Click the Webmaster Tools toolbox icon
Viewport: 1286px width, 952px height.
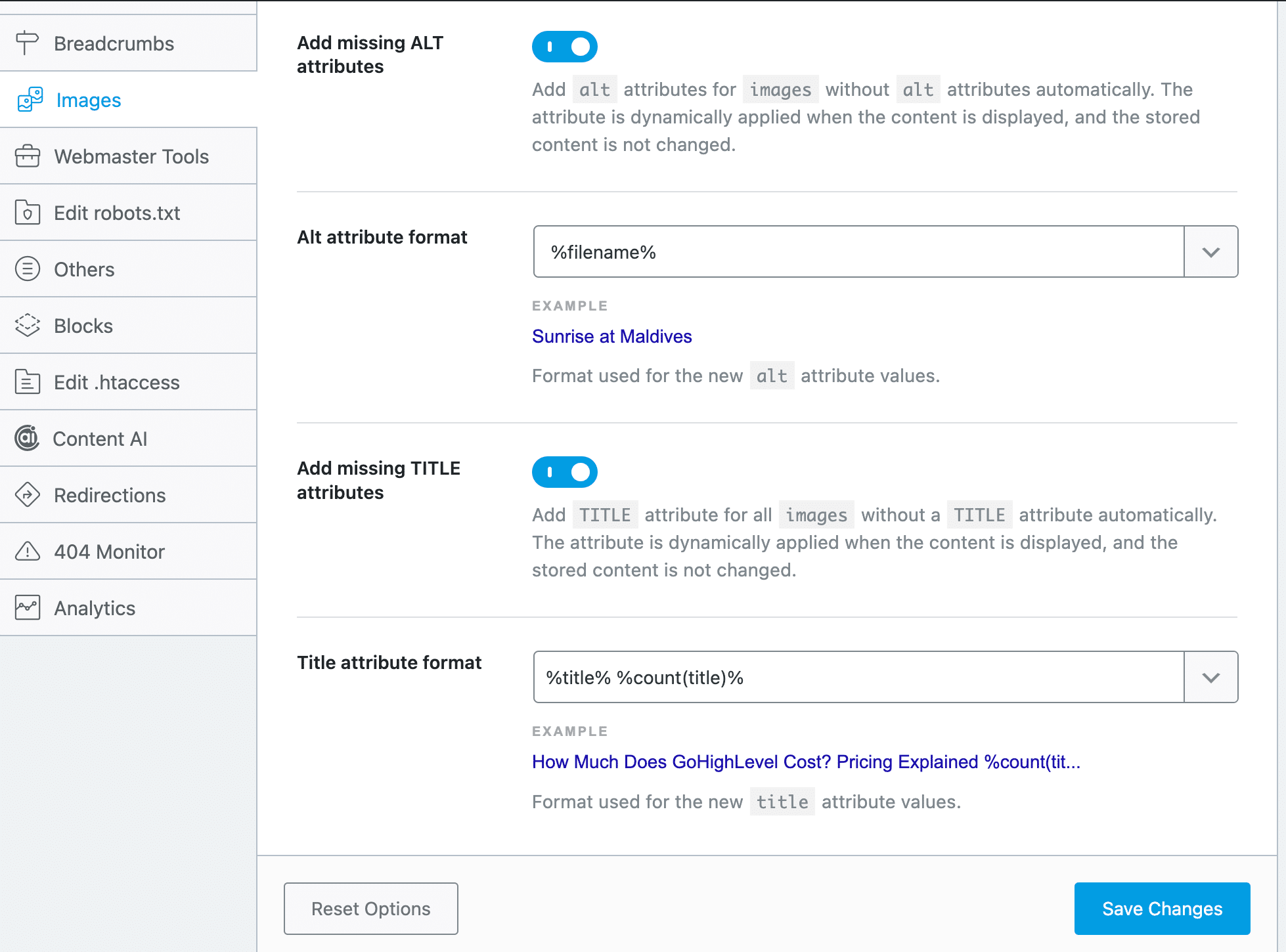point(27,156)
